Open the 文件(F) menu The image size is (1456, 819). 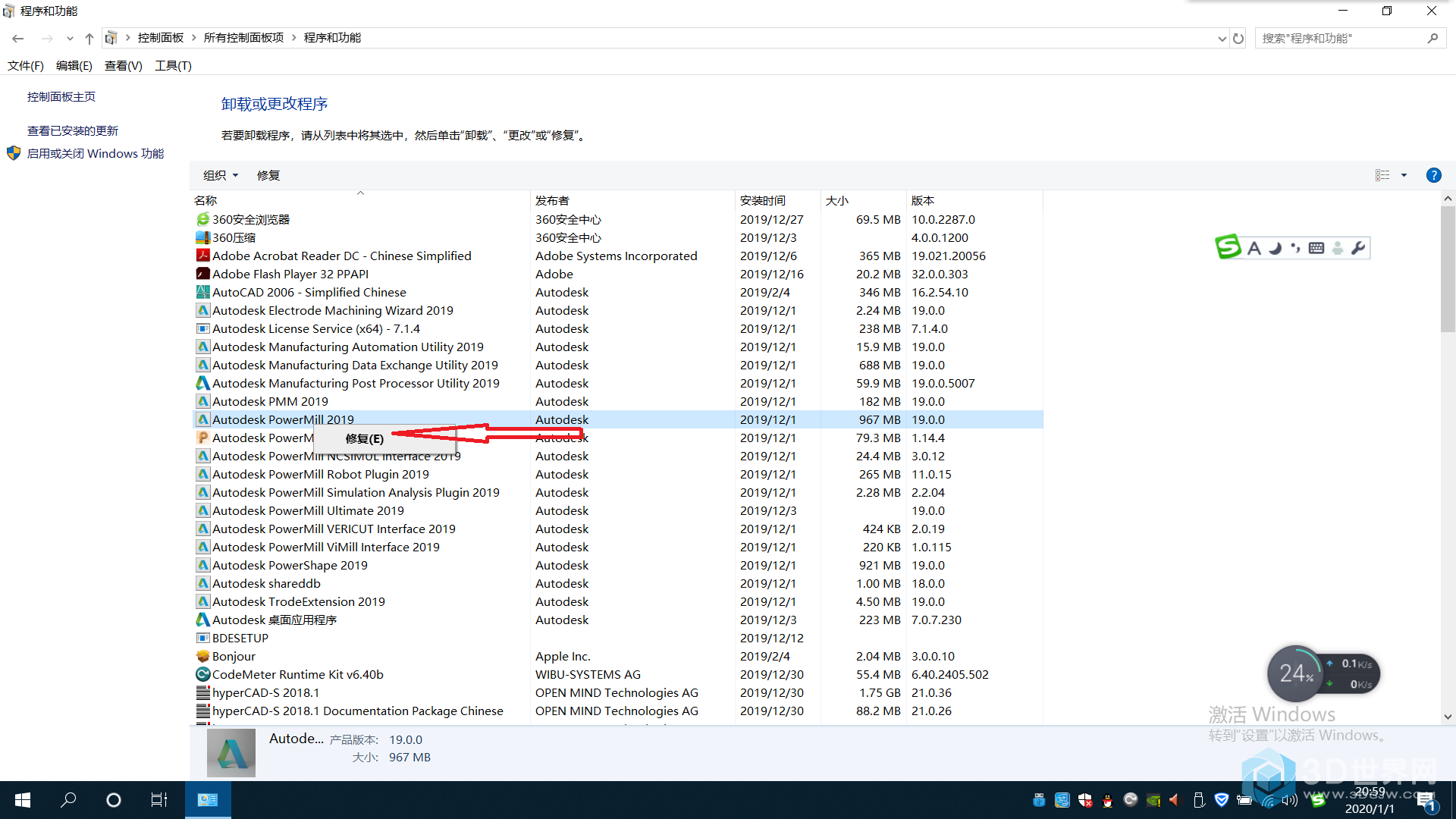pyautogui.click(x=26, y=66)
